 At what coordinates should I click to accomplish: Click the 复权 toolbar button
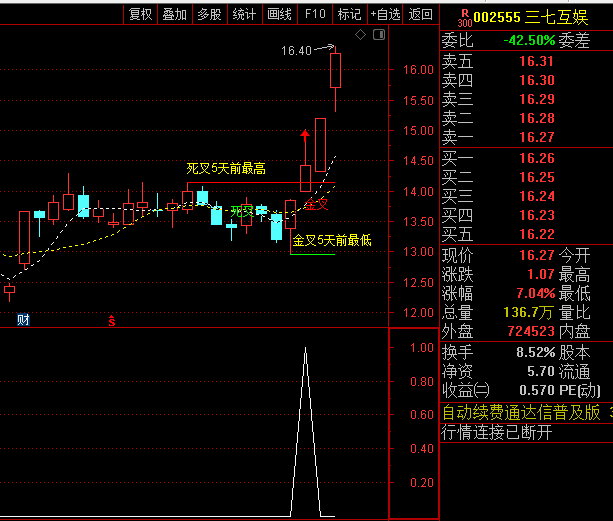[140, 14]
